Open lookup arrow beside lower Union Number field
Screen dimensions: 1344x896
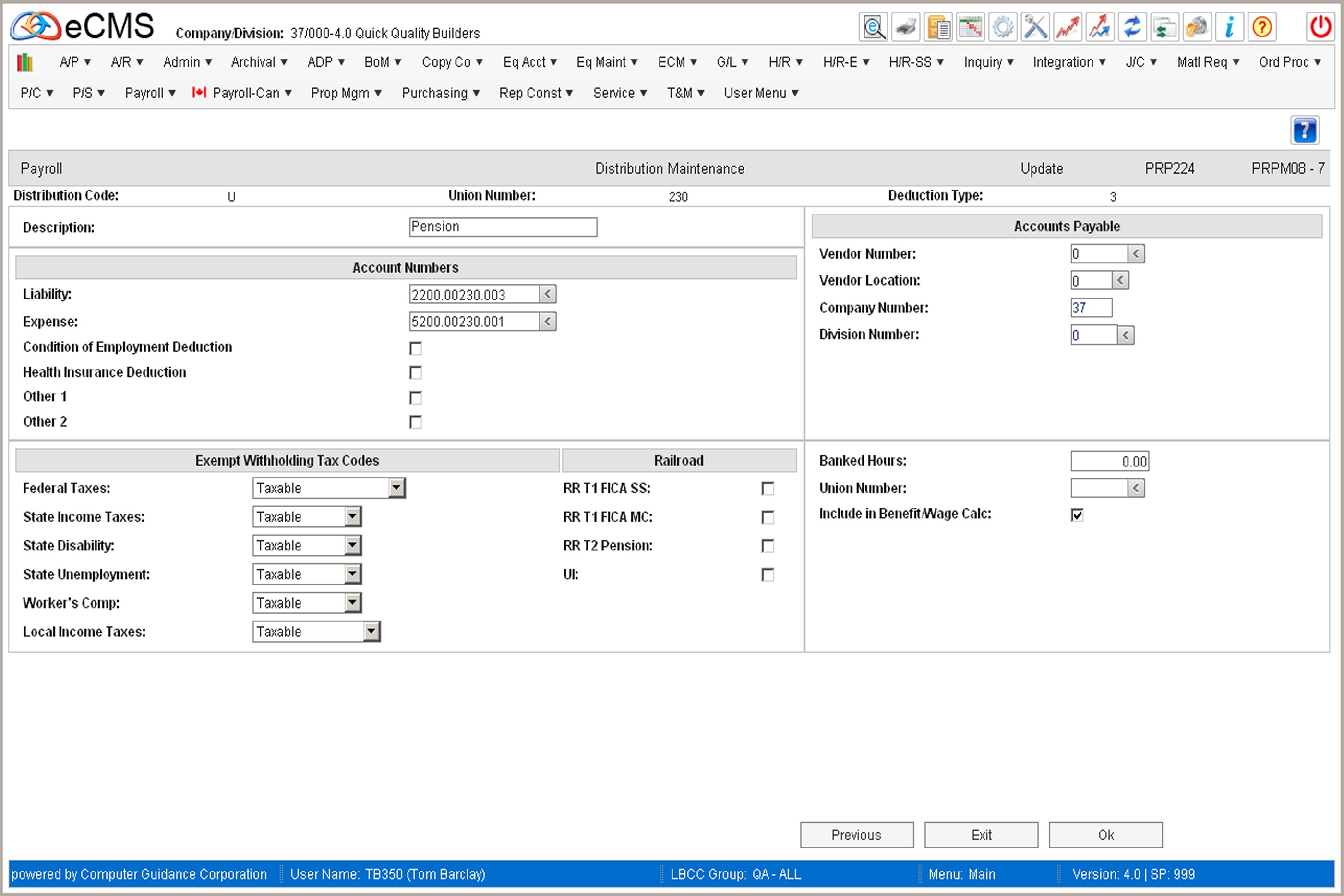[1136, 488]
